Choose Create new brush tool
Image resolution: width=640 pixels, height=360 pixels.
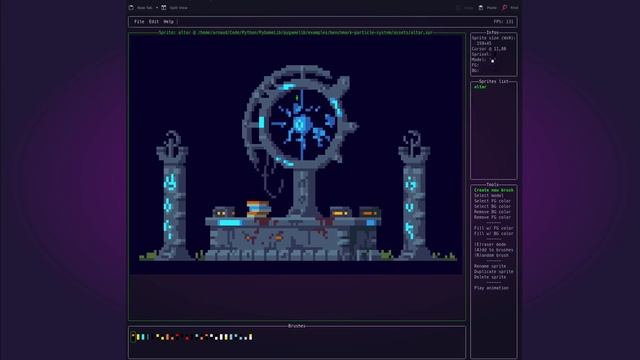(x=493, y=190)
